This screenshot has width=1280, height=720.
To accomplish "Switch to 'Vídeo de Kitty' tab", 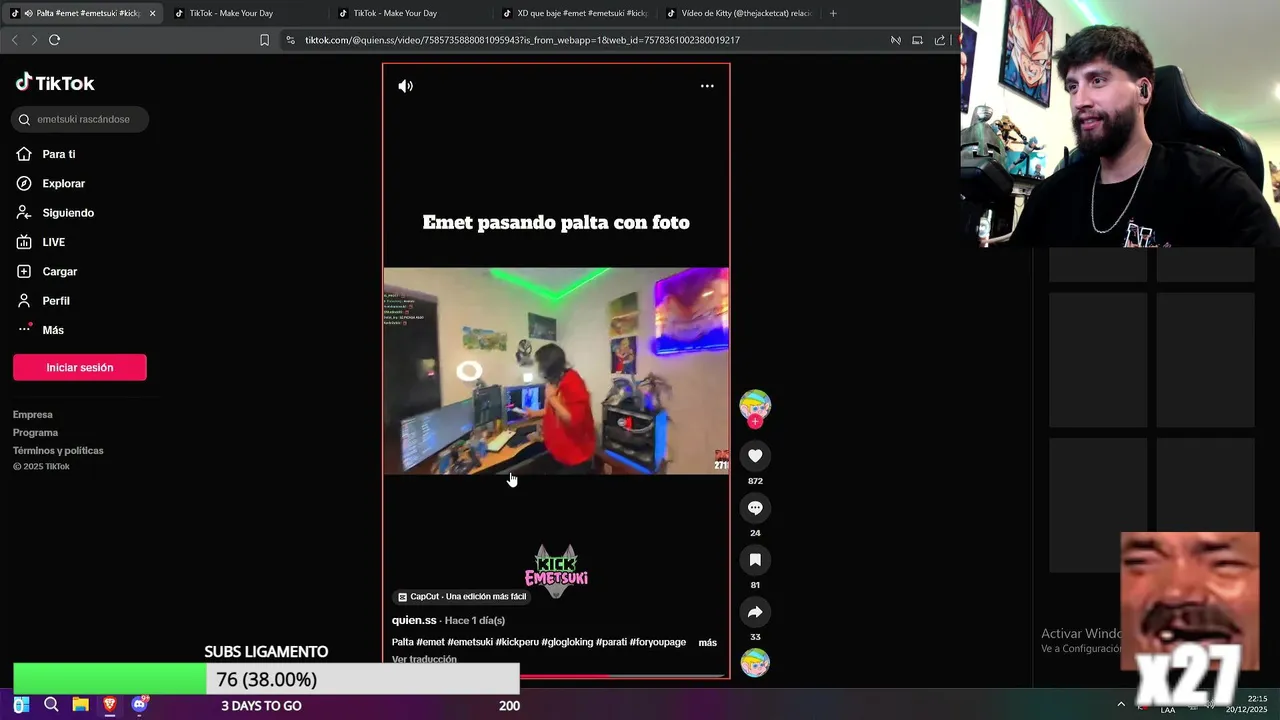I will pyautogui.click(x=738, y=13).
